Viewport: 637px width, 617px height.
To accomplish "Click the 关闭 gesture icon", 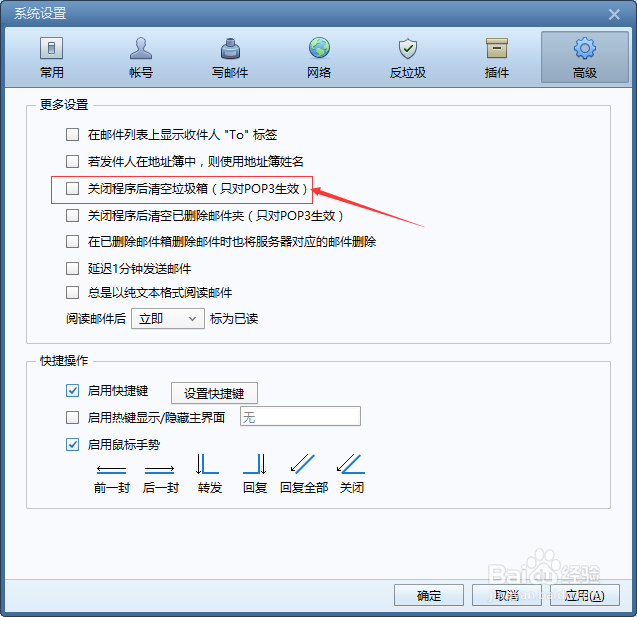I will [x=351, y=464].
